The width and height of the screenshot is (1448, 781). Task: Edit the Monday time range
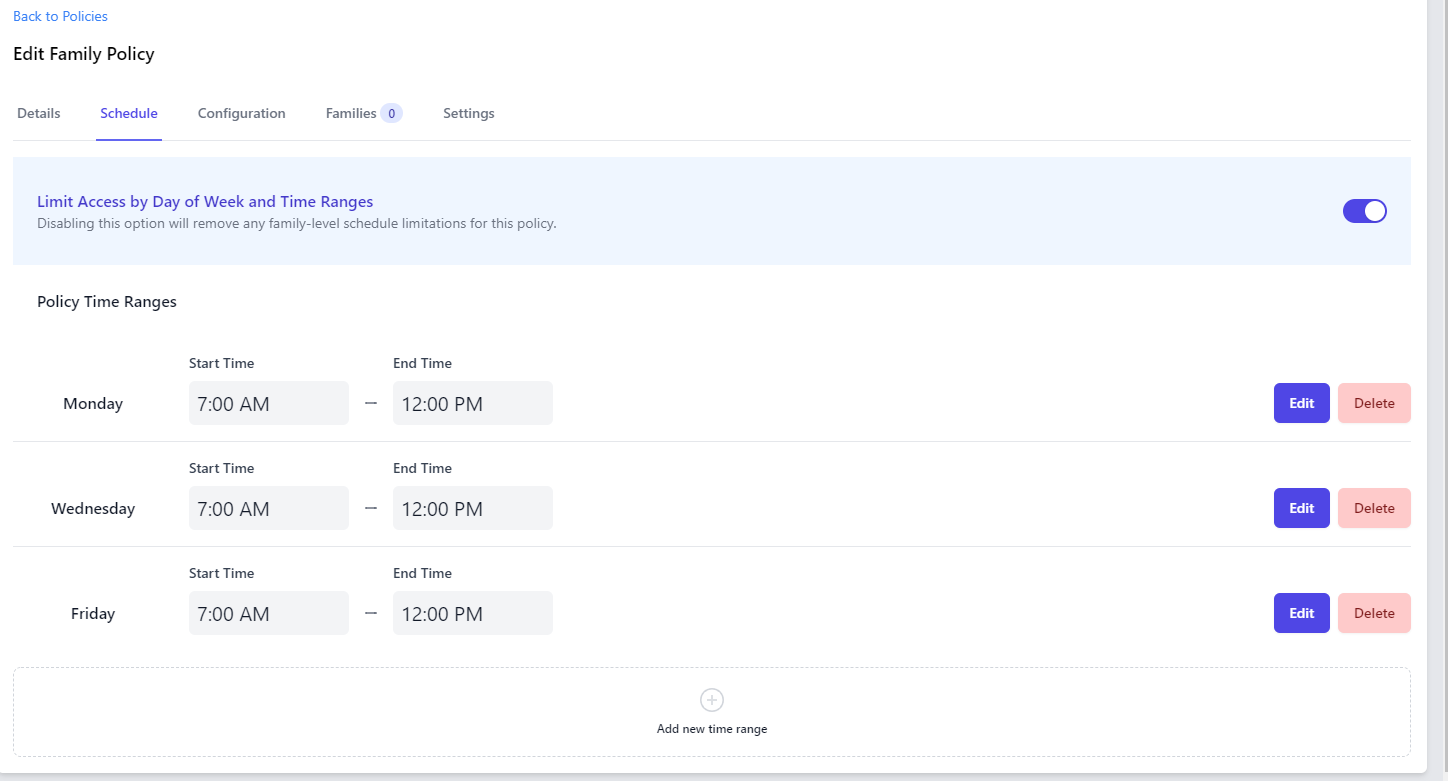(x=1302, y=403)
